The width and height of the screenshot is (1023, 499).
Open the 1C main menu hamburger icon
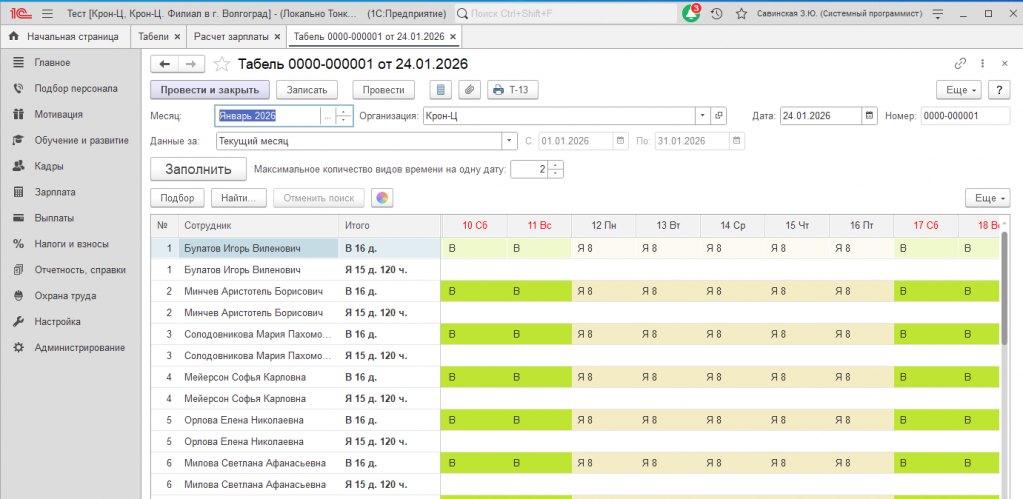tap(47, 14)
